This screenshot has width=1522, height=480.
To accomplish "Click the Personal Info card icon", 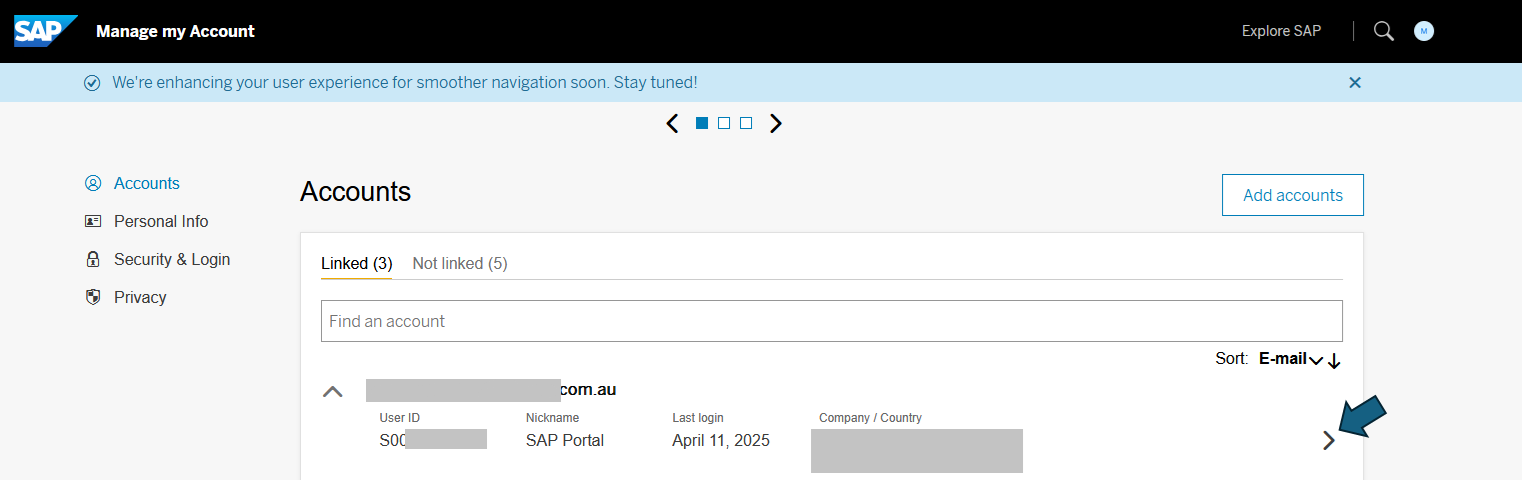I will coord(93,221).
